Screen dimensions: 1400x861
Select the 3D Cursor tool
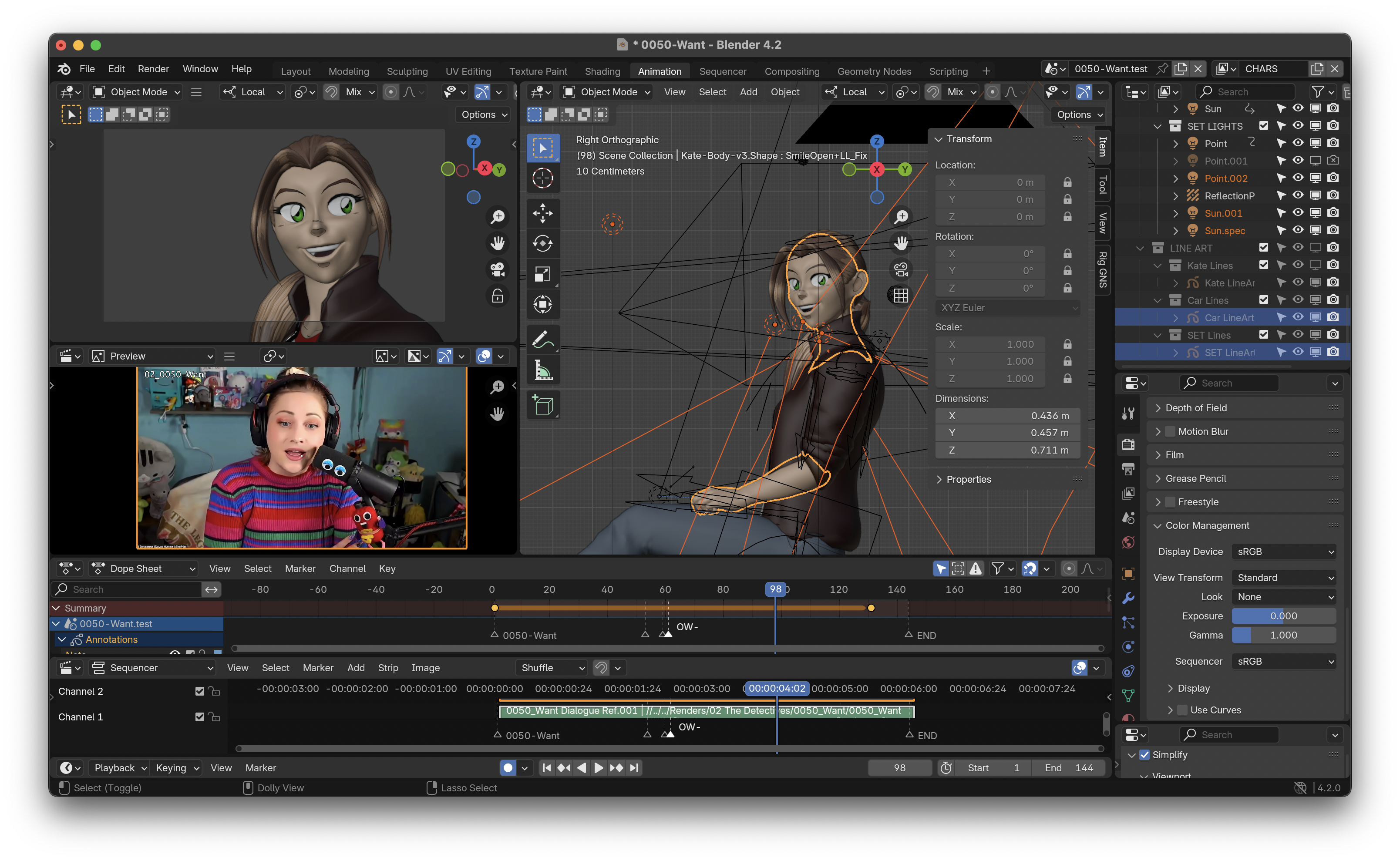[542, 178]
